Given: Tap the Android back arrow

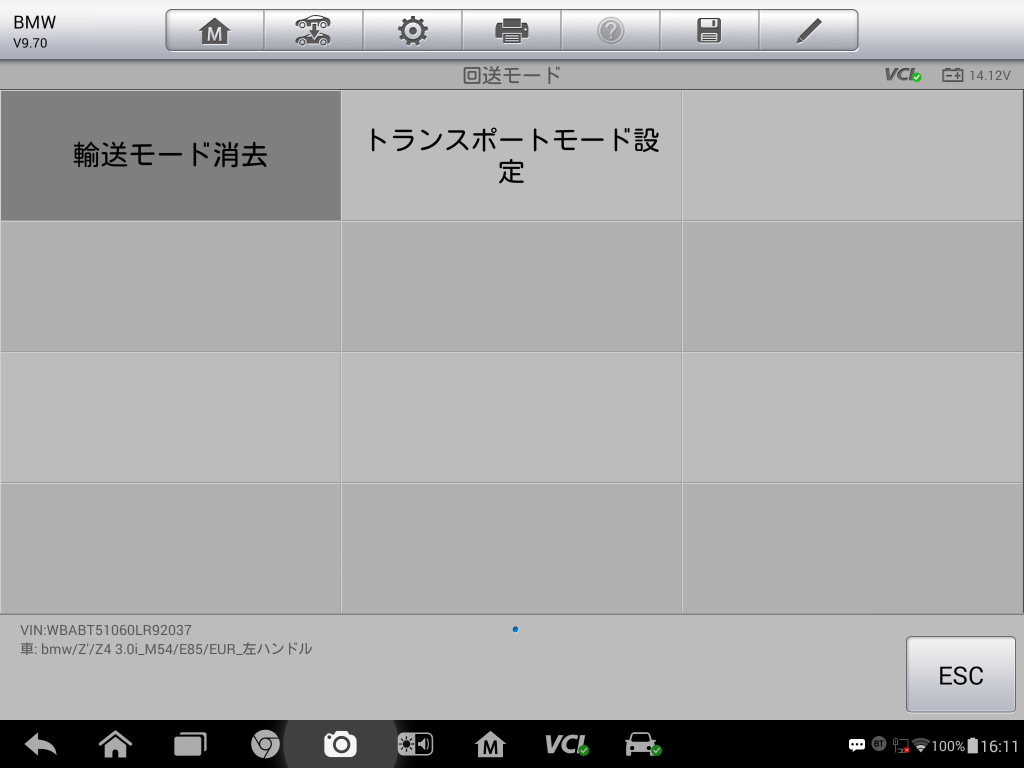Looking at the screenshot, I should click(40, 744).
